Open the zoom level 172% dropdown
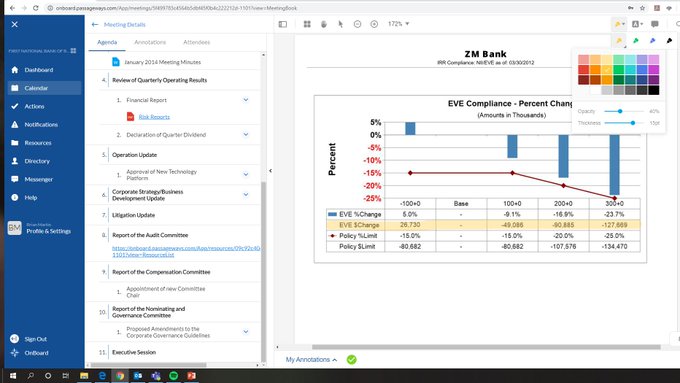 [399, 24]
